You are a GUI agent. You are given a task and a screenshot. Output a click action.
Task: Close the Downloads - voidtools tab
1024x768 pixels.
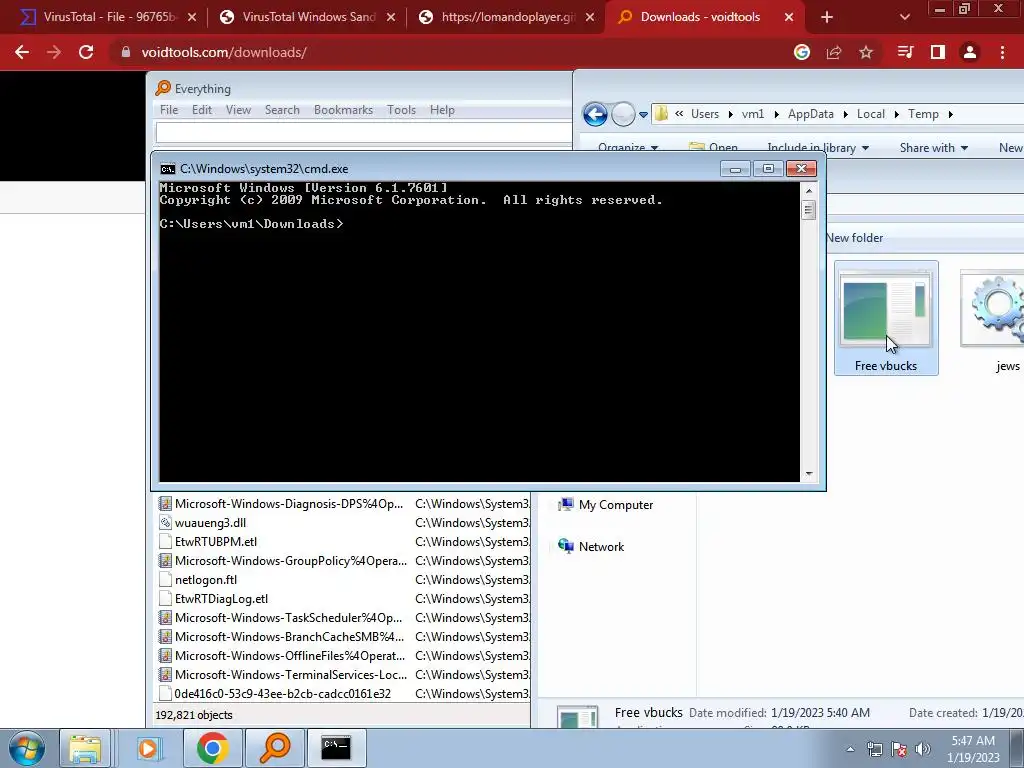(789, 17)
